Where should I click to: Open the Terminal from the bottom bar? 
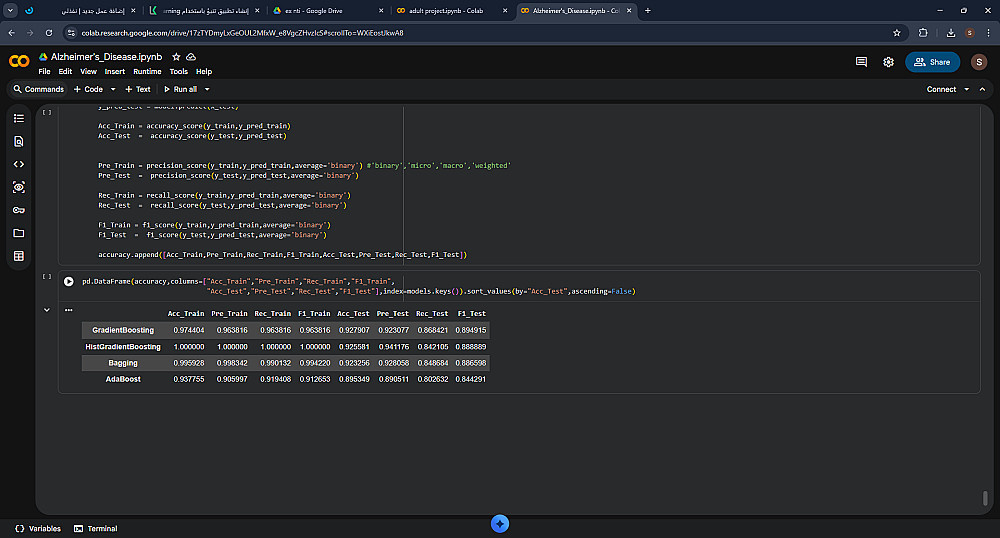96,528
